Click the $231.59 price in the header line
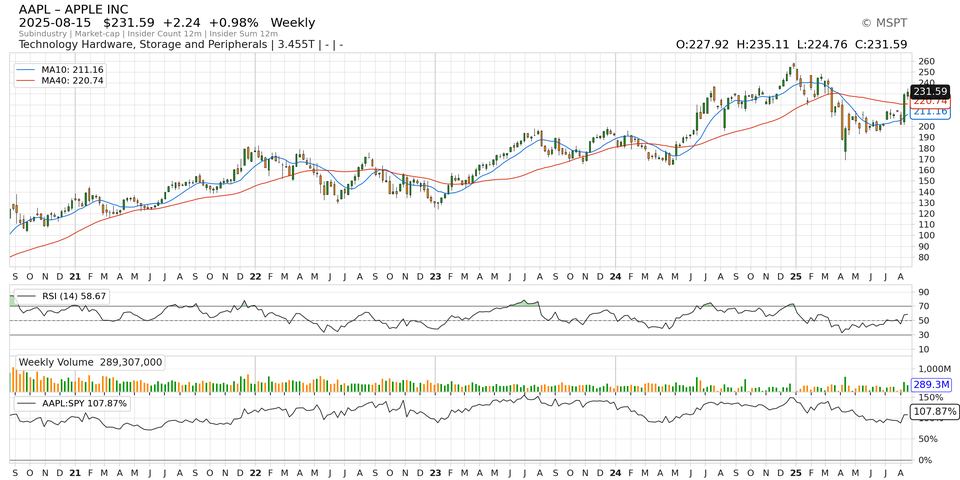This screenshot has width=960, height=480. click(130, 23)
